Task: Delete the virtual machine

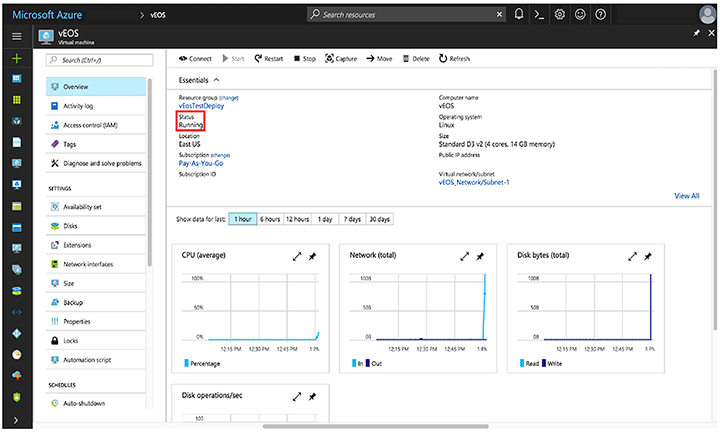Action: pos(416,59)
